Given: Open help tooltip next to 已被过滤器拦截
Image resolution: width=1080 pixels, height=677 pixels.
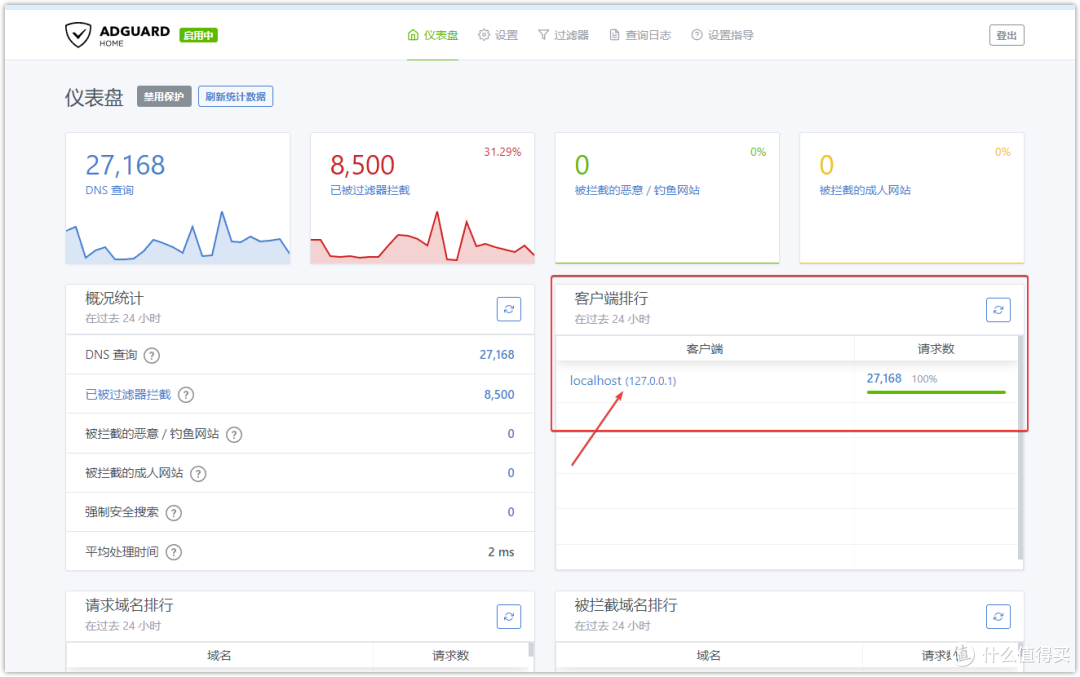Looking at the screenshot, I should click(x=186, y=394).
